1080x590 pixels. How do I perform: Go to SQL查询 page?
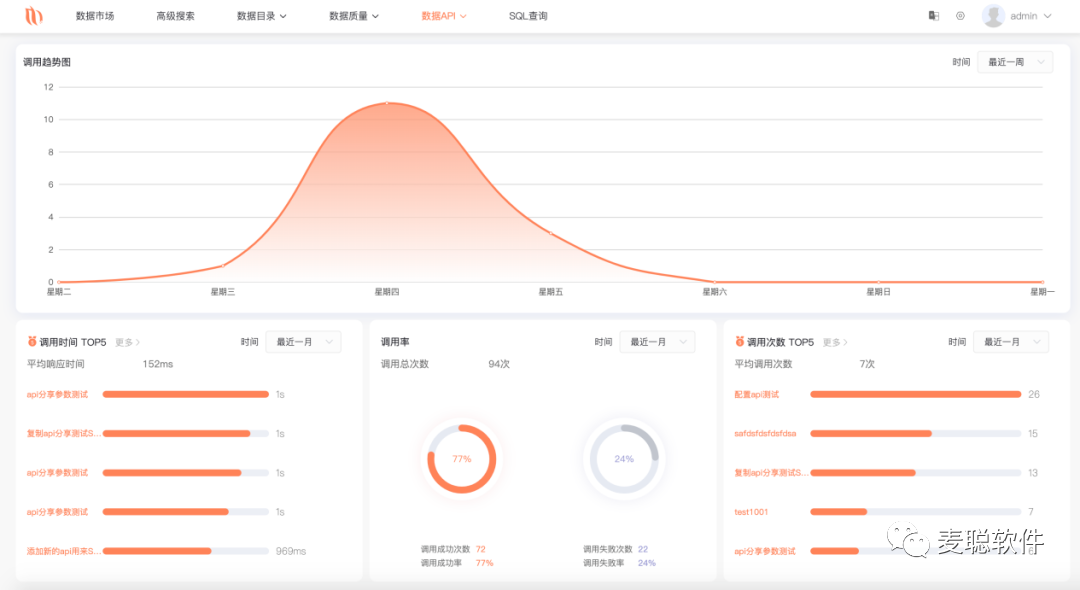click(528, 16)
